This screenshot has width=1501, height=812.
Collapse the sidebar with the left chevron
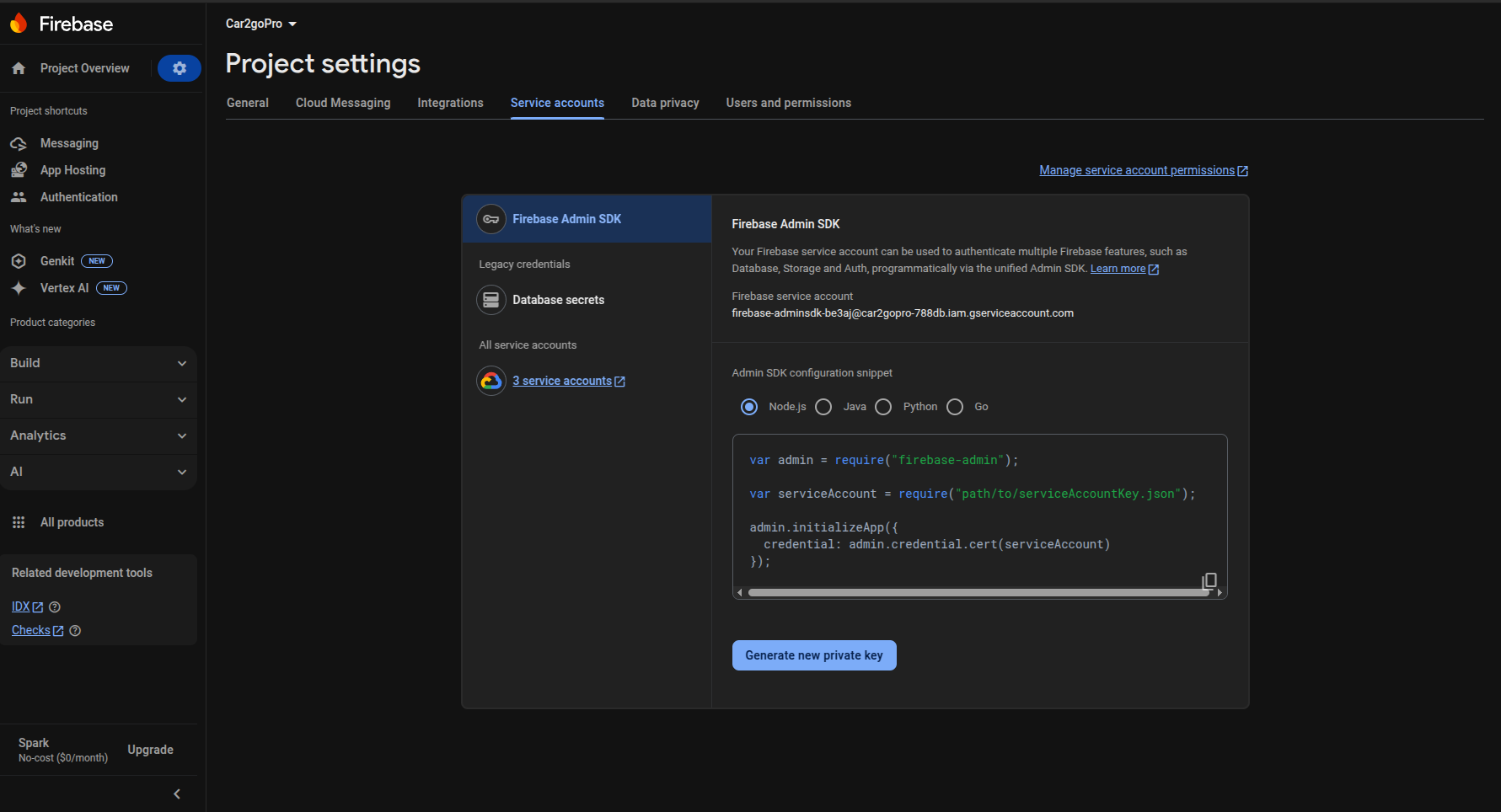coord(177,793)
